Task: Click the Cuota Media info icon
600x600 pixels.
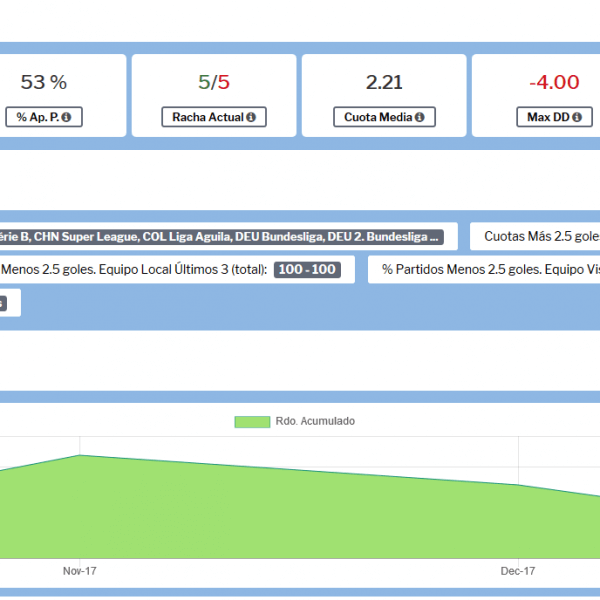Action: point(420,117)
